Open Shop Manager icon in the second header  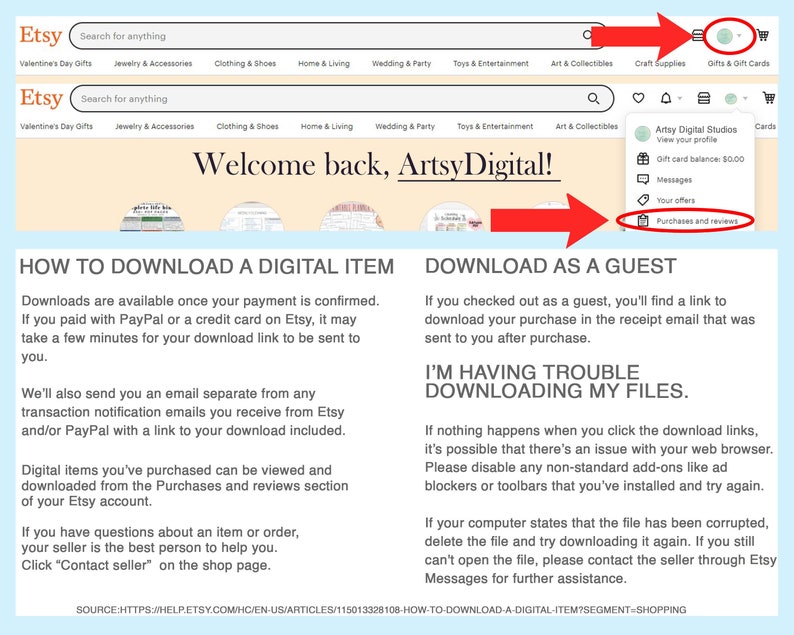point(704,98)
